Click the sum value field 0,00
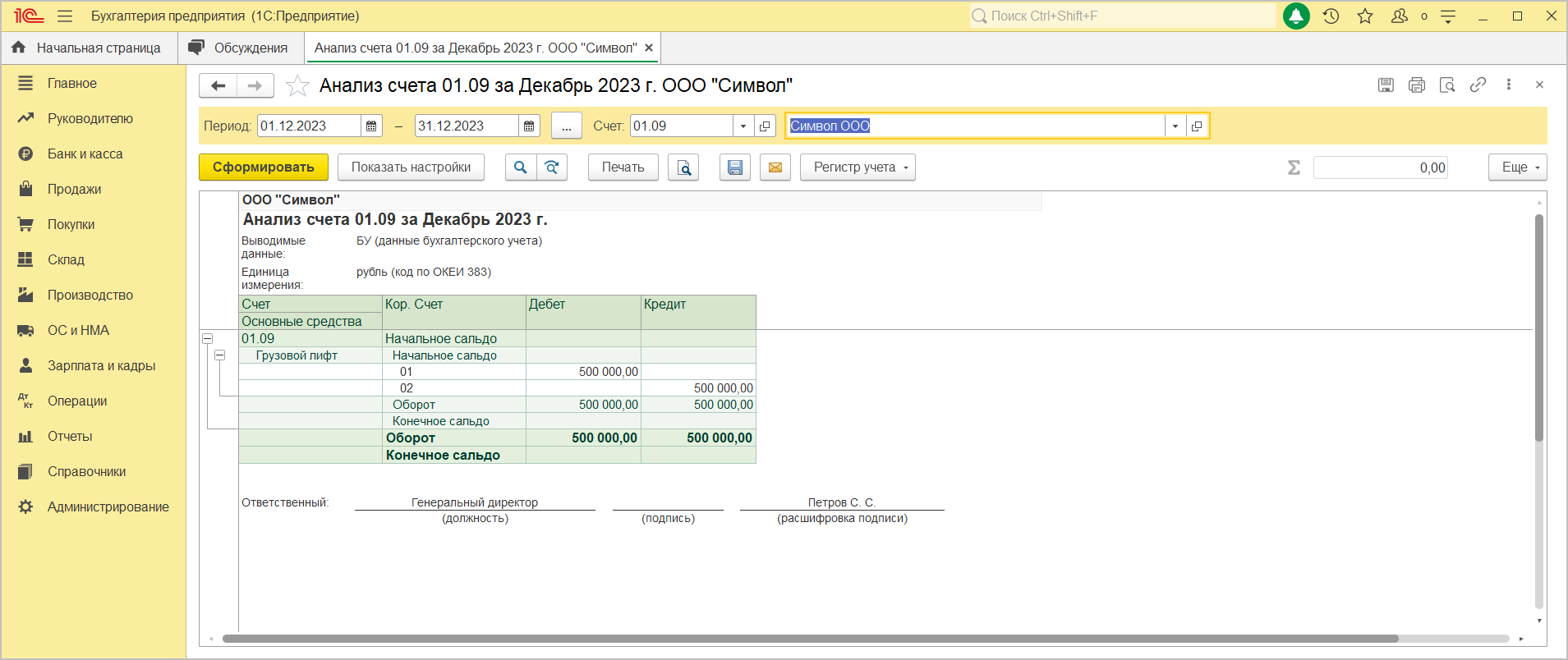This screenshot has width=1568, height=660. [x=1380, y=167]
